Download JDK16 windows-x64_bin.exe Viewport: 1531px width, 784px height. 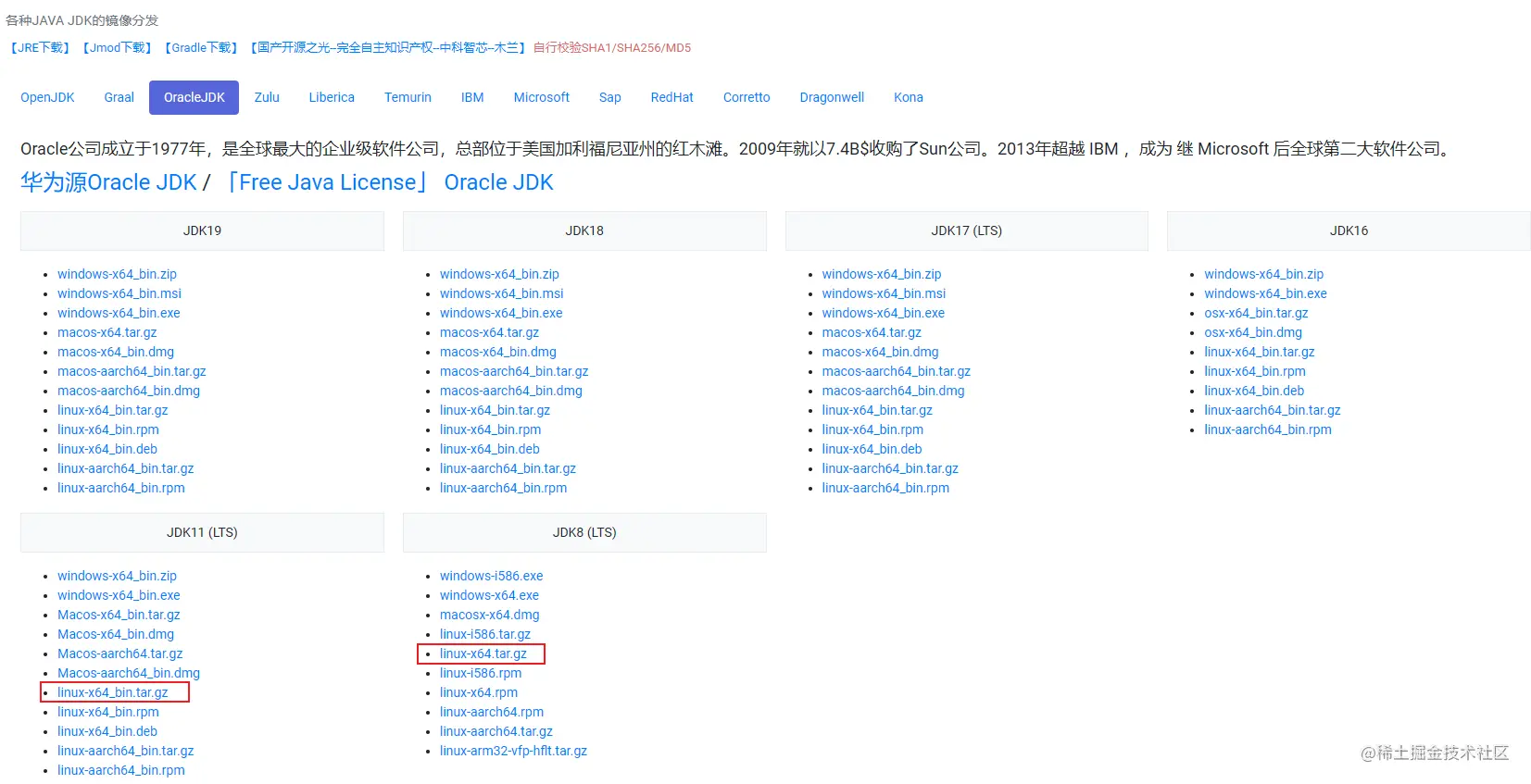coord(1266,293)
